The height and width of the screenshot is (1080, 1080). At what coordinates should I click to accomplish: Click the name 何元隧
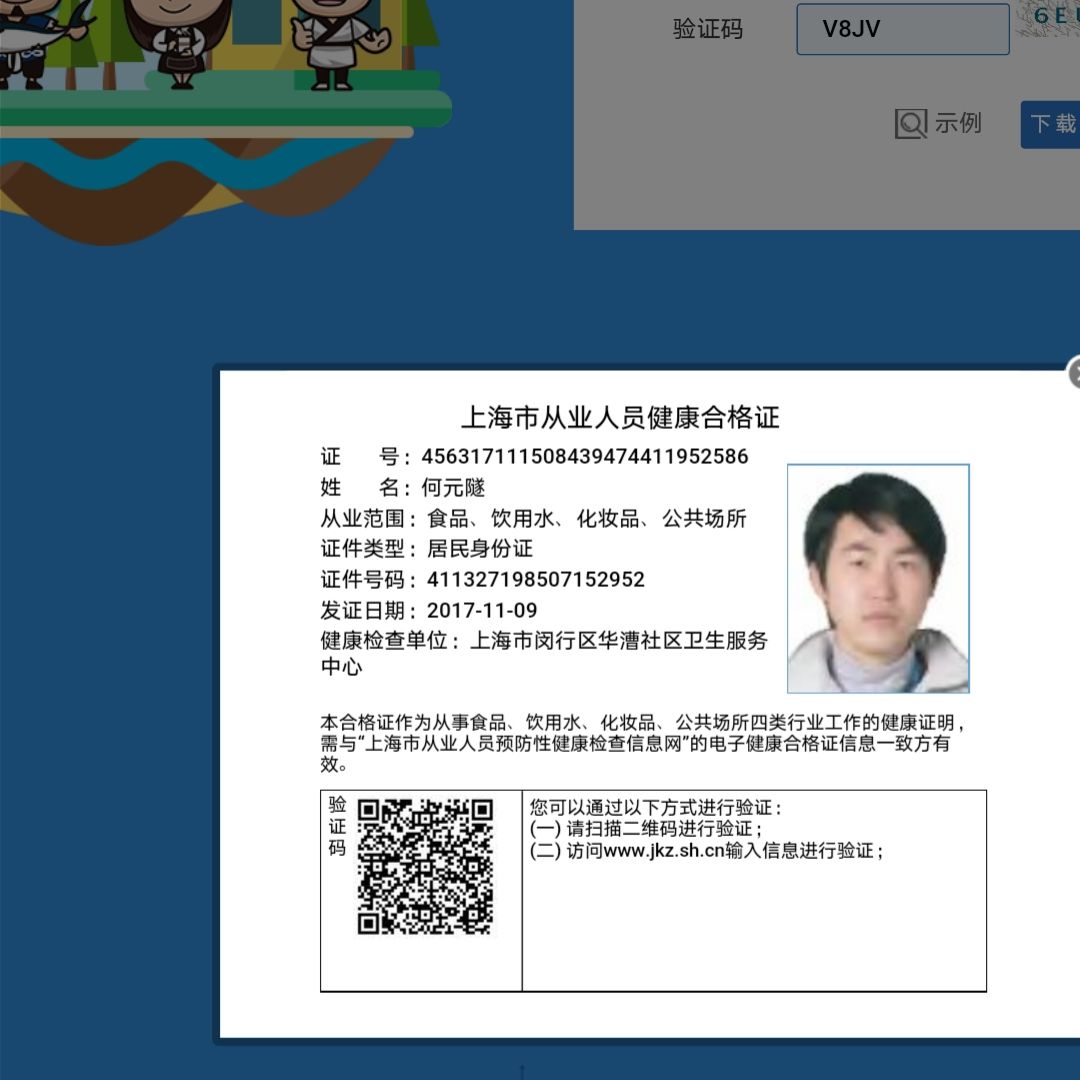click(x=453, y=488)
